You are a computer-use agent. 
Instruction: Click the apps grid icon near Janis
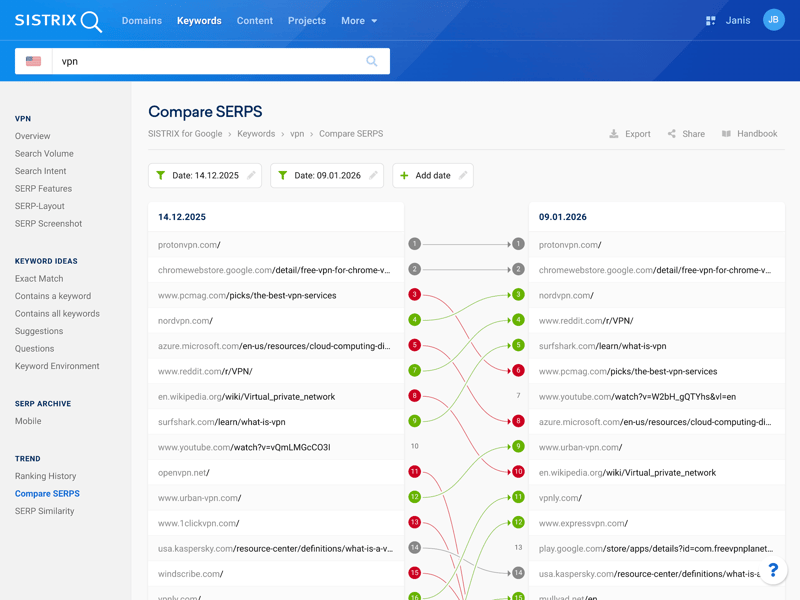pyautogui.click(x=711, y=20)
